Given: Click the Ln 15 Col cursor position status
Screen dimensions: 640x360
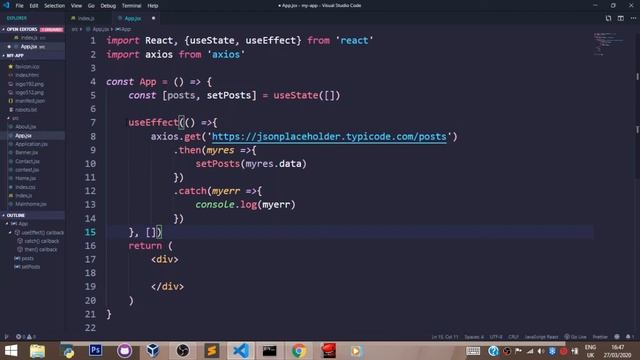Looking at the screenshot, I should point(445,337).
